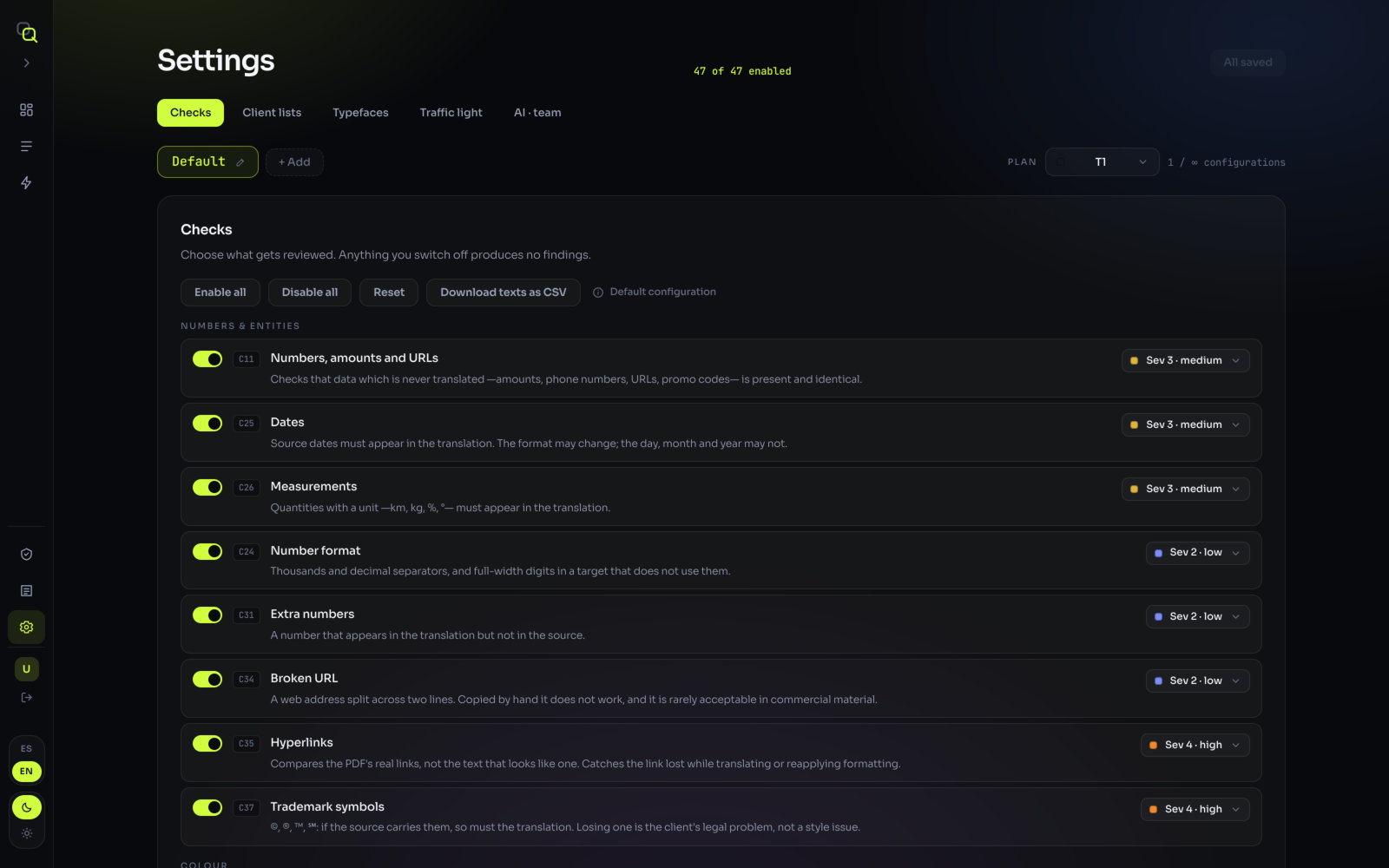Click the app logo icon in the sidebar

coord(27,33)
